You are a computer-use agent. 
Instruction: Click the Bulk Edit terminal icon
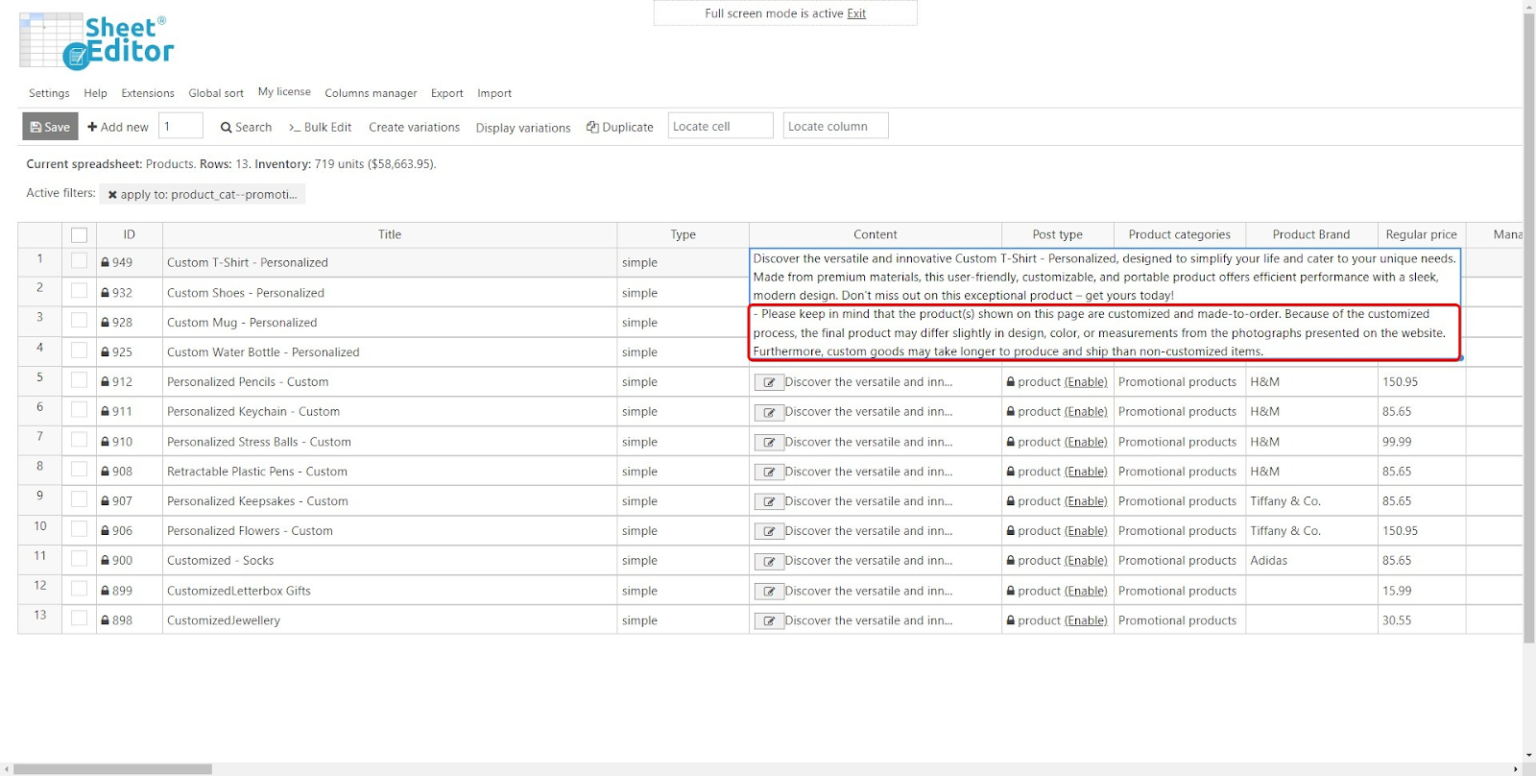294,127
